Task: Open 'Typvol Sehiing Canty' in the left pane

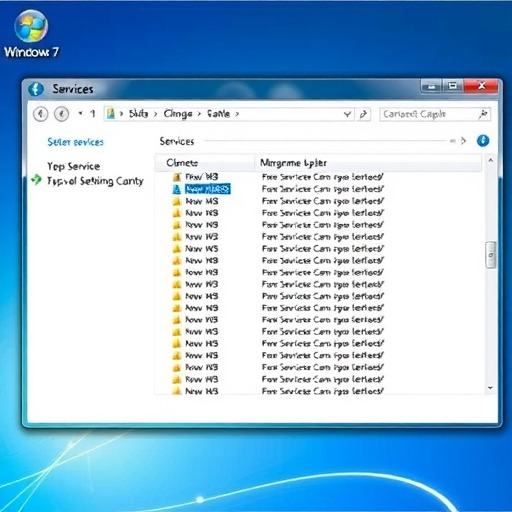Action: point(95,181)
